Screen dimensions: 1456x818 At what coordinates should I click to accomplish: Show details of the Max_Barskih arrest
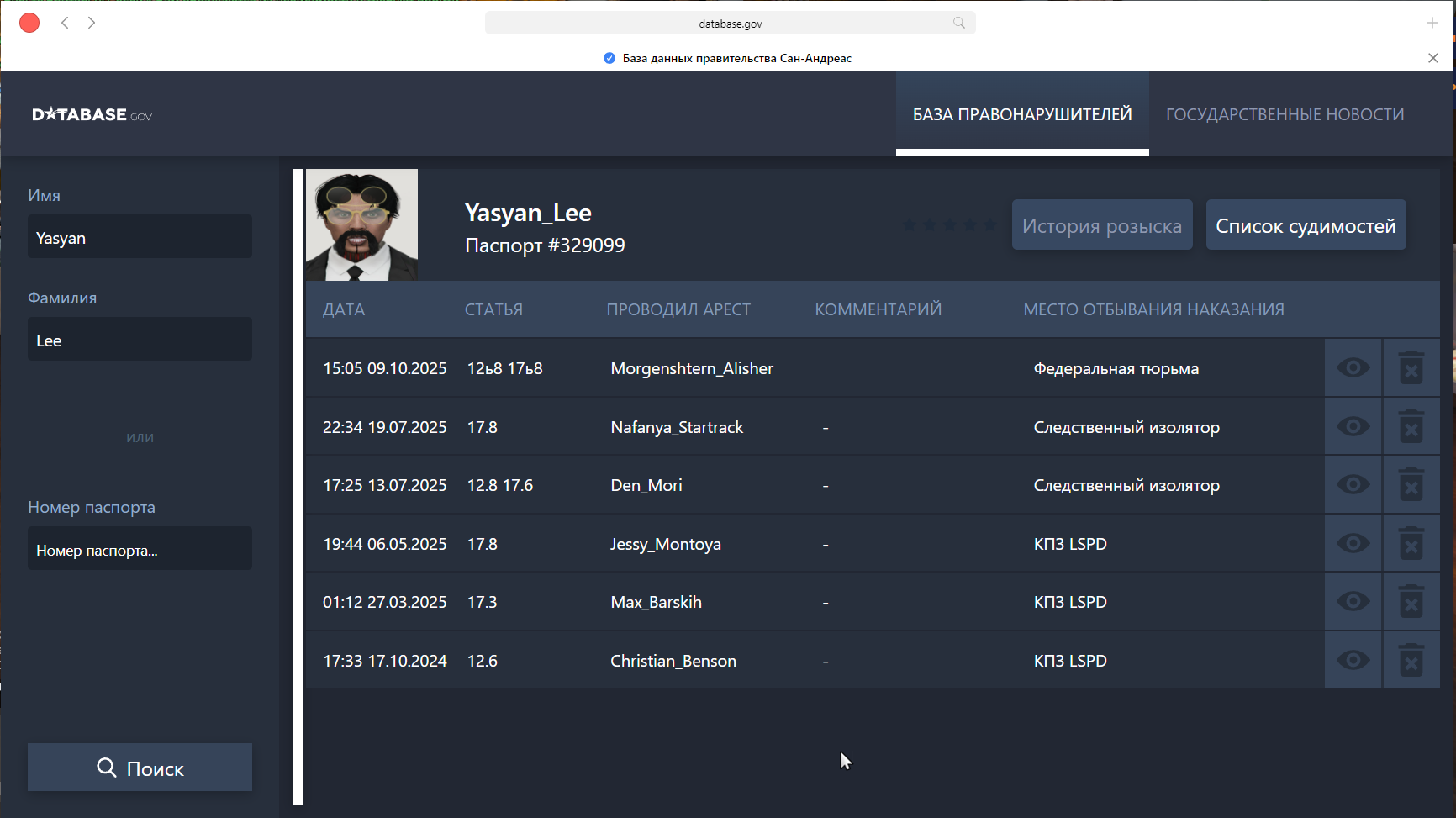click(x=1353, y=602)
